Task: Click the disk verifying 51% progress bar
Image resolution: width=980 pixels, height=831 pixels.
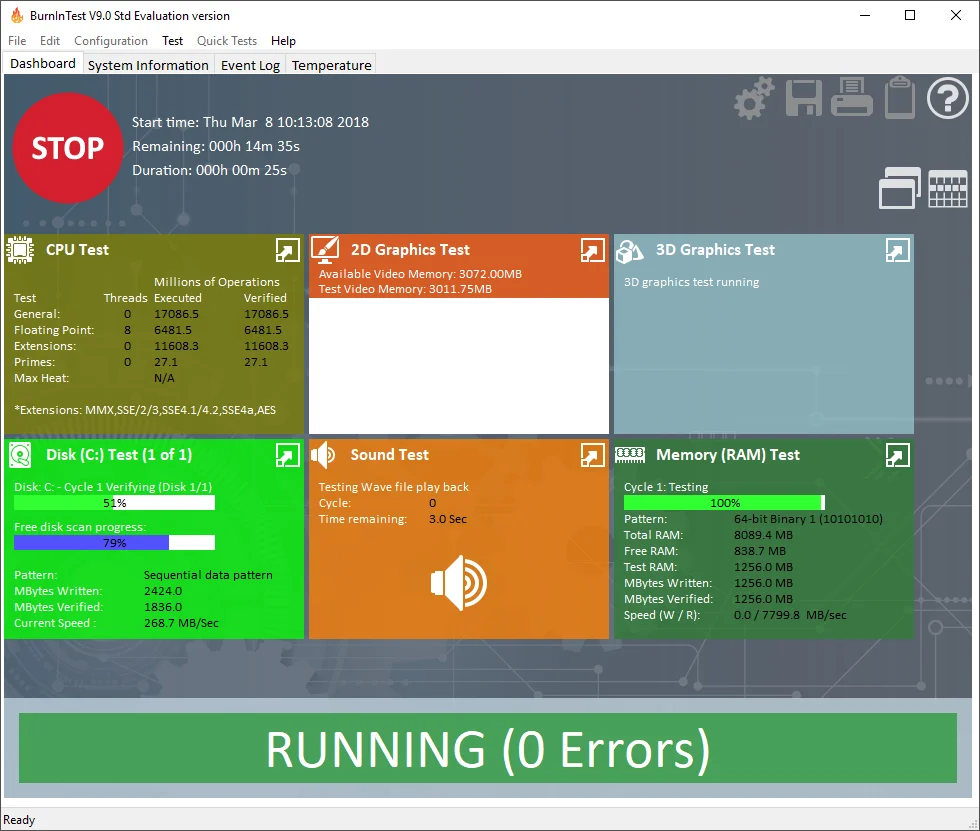Action: click(x=114, y=503)
